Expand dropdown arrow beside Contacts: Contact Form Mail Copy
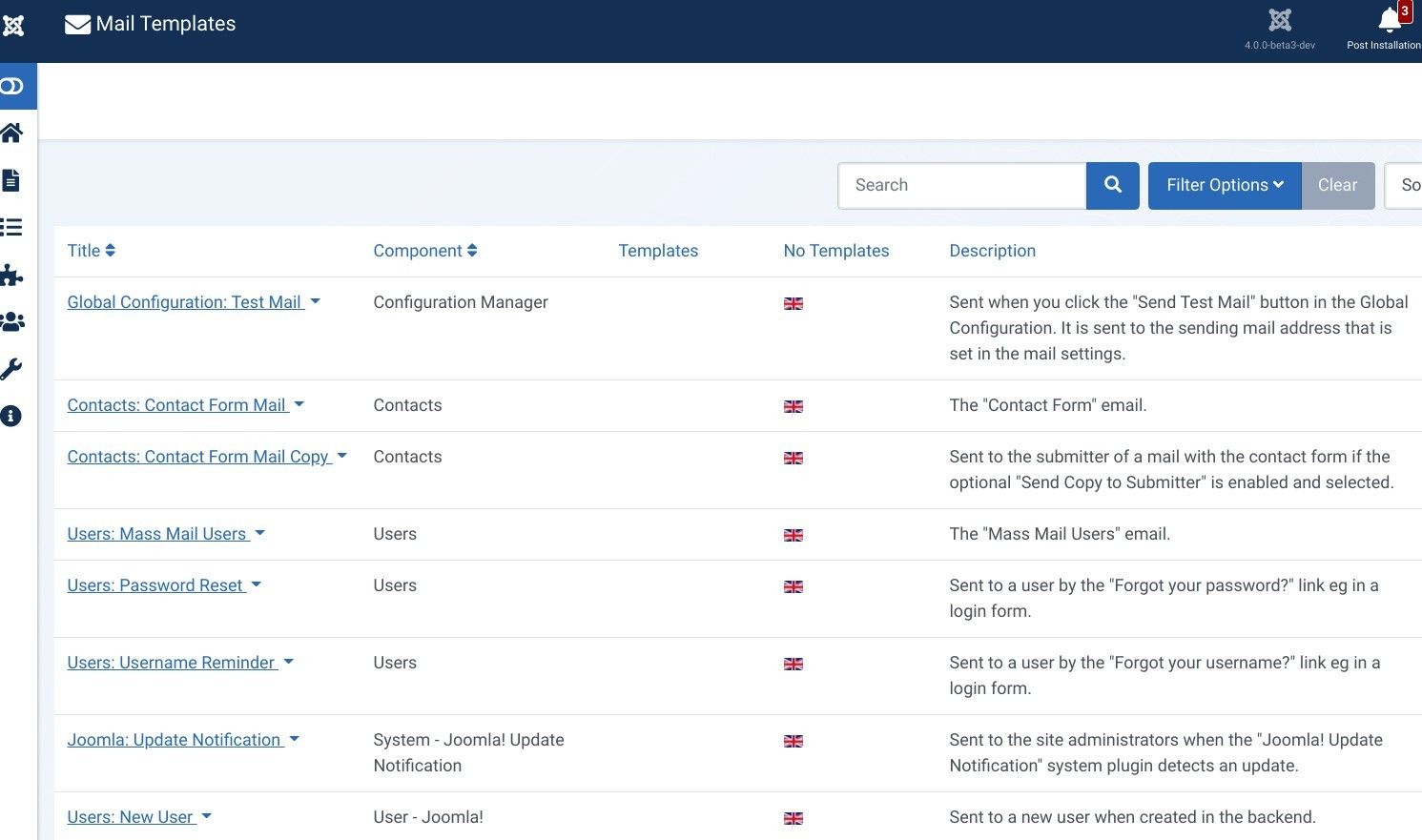1422x840 pixels. 341,456
